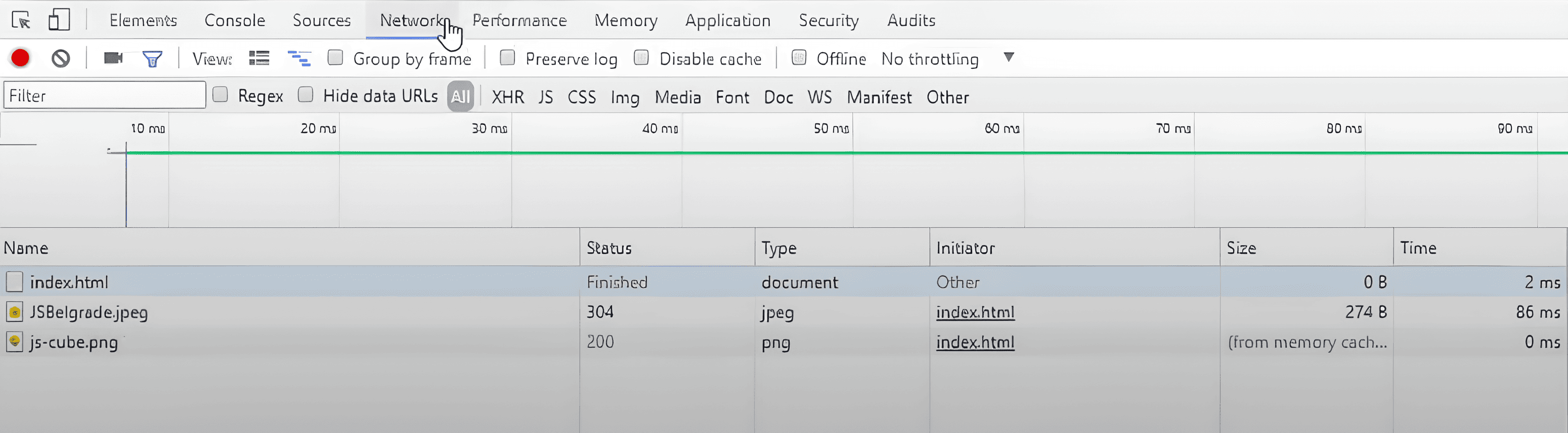
Task: Click index.html initiator link for JSBelgrade.jpeg
Action: click(975, 312)
